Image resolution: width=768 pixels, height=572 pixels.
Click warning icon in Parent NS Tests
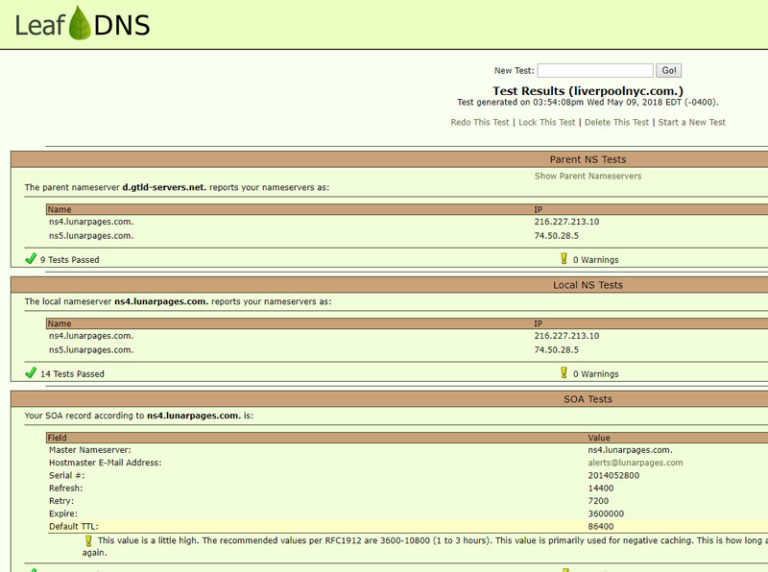coord(563,258)
